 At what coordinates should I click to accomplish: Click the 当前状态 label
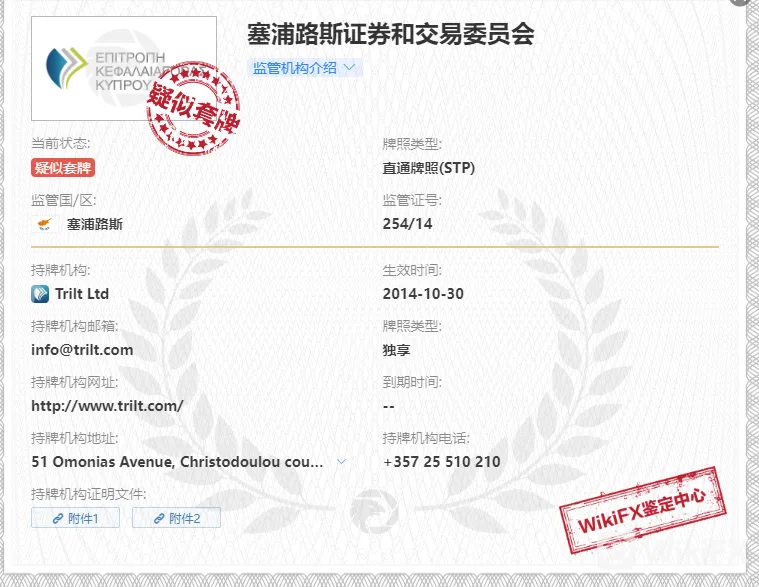point(61,143)
